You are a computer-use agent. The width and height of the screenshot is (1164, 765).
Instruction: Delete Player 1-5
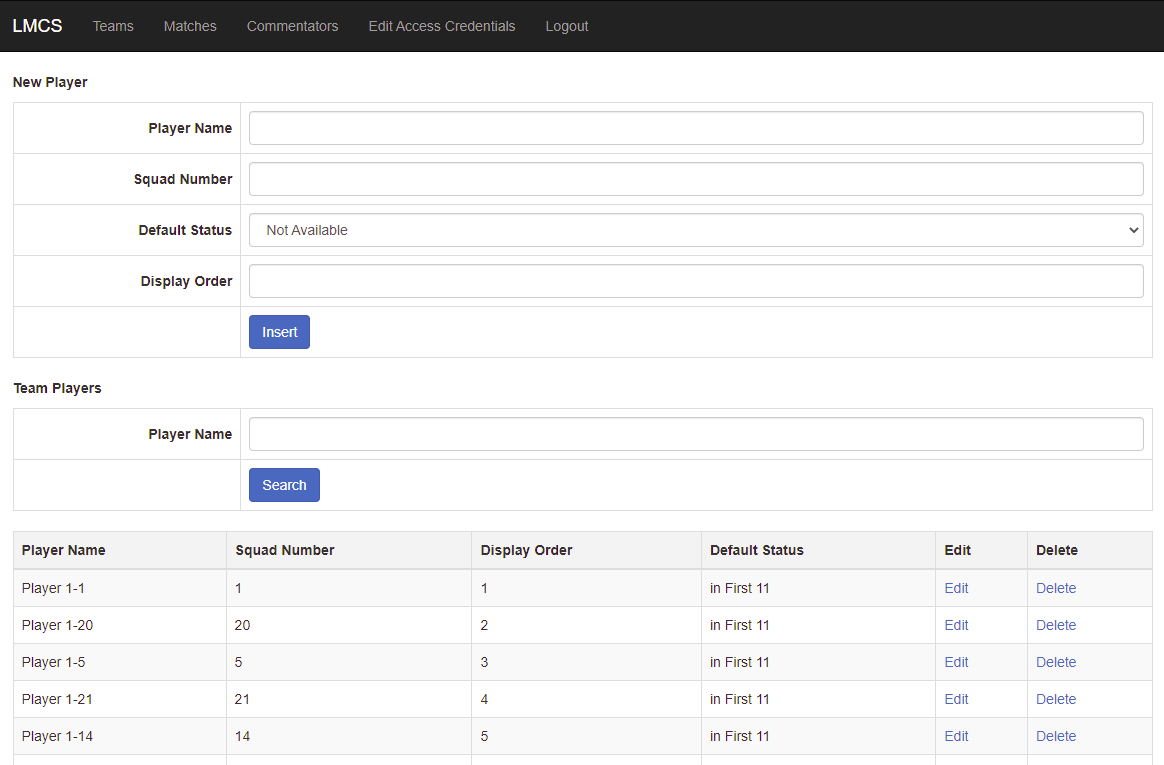1055,662
